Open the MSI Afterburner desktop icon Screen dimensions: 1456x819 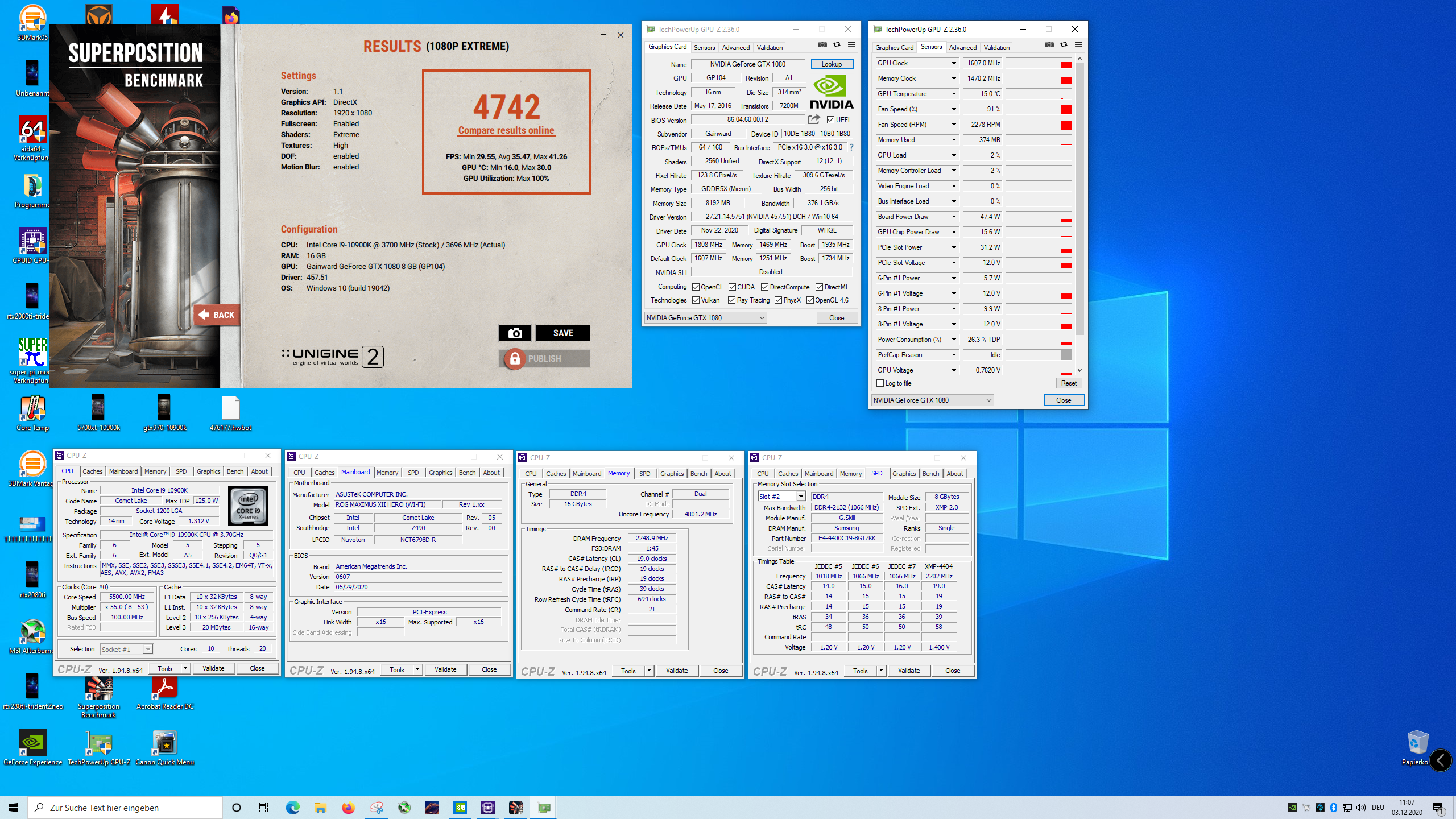(32, 636)
